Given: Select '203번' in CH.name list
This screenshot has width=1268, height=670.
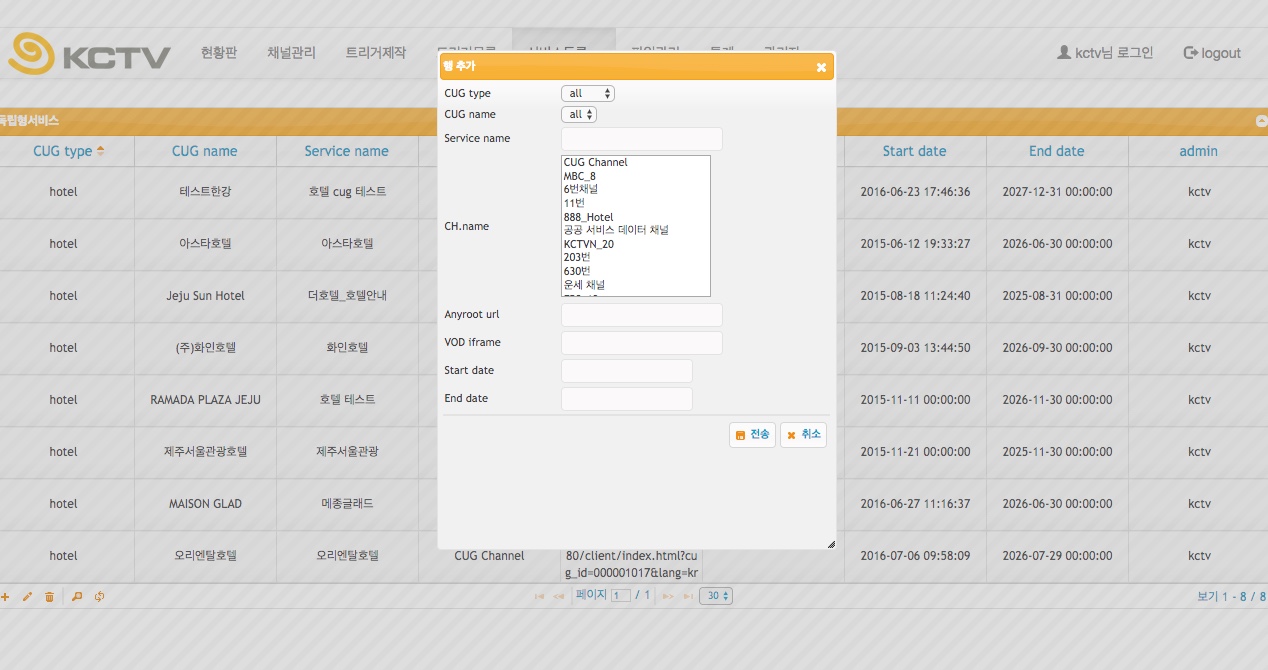Looking at the screenshot, I should 636,257.
